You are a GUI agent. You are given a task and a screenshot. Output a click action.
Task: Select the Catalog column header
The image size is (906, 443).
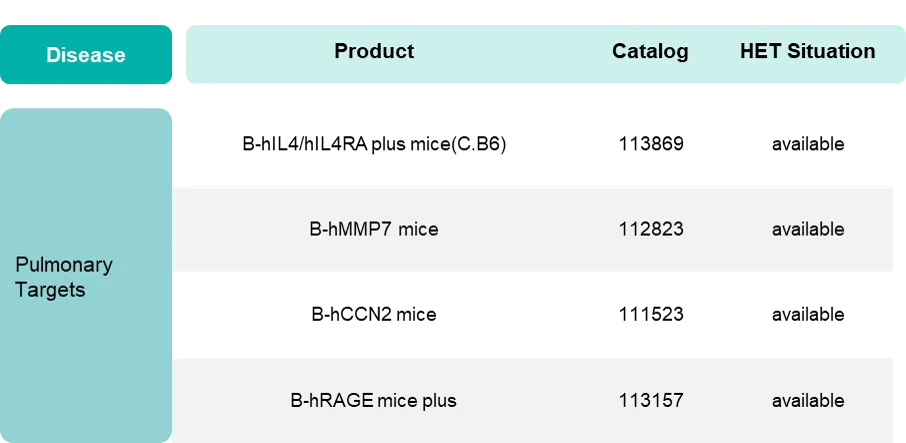[650, 52]
